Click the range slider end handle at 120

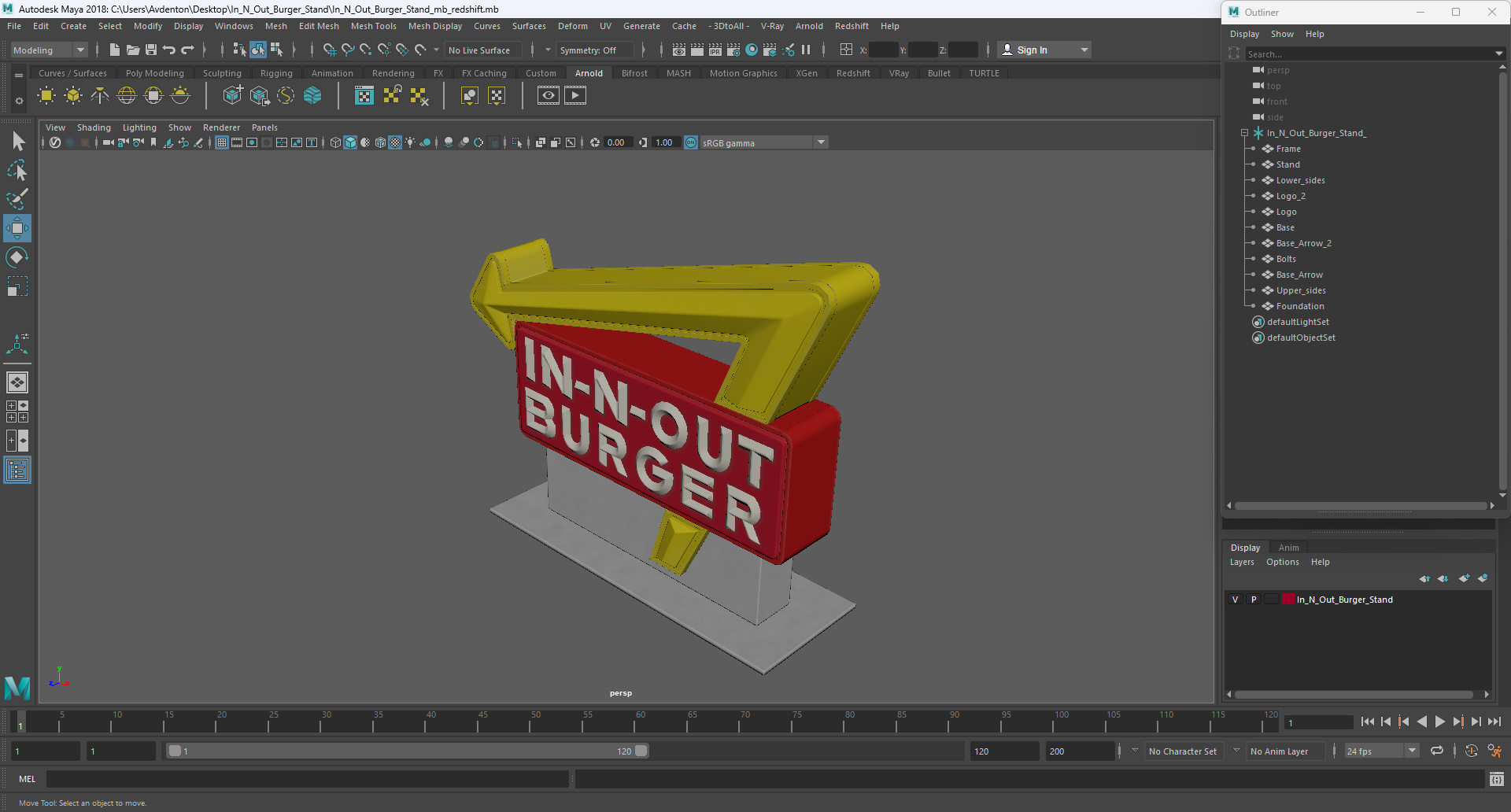point(641,751)
